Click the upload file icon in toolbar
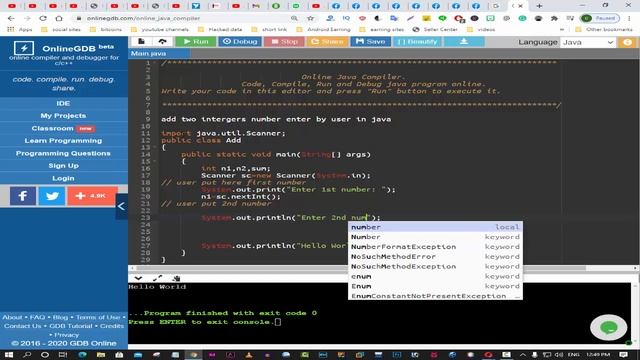Screen dimensions: 640x360 pos(162,42)
